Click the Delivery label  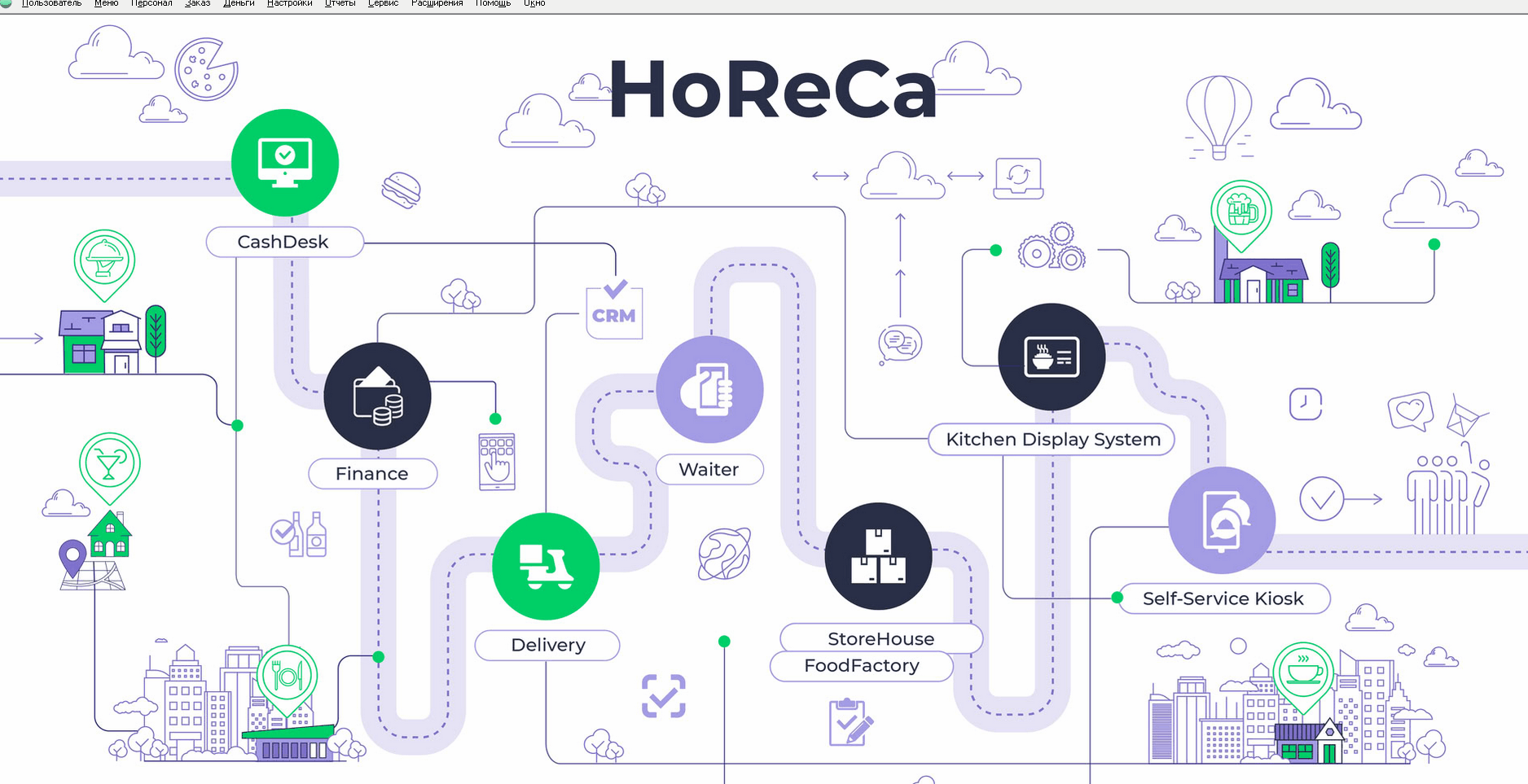[x=547, y=645]
